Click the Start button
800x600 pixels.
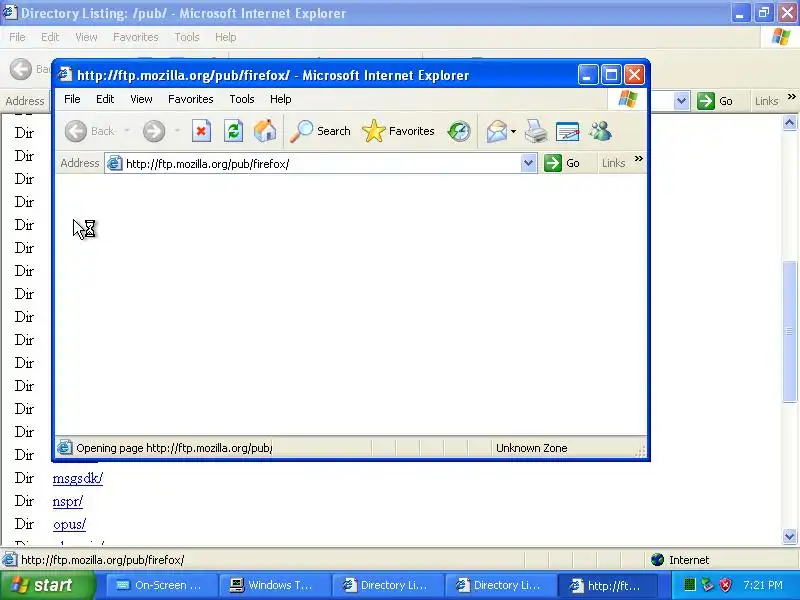point(47,585)
